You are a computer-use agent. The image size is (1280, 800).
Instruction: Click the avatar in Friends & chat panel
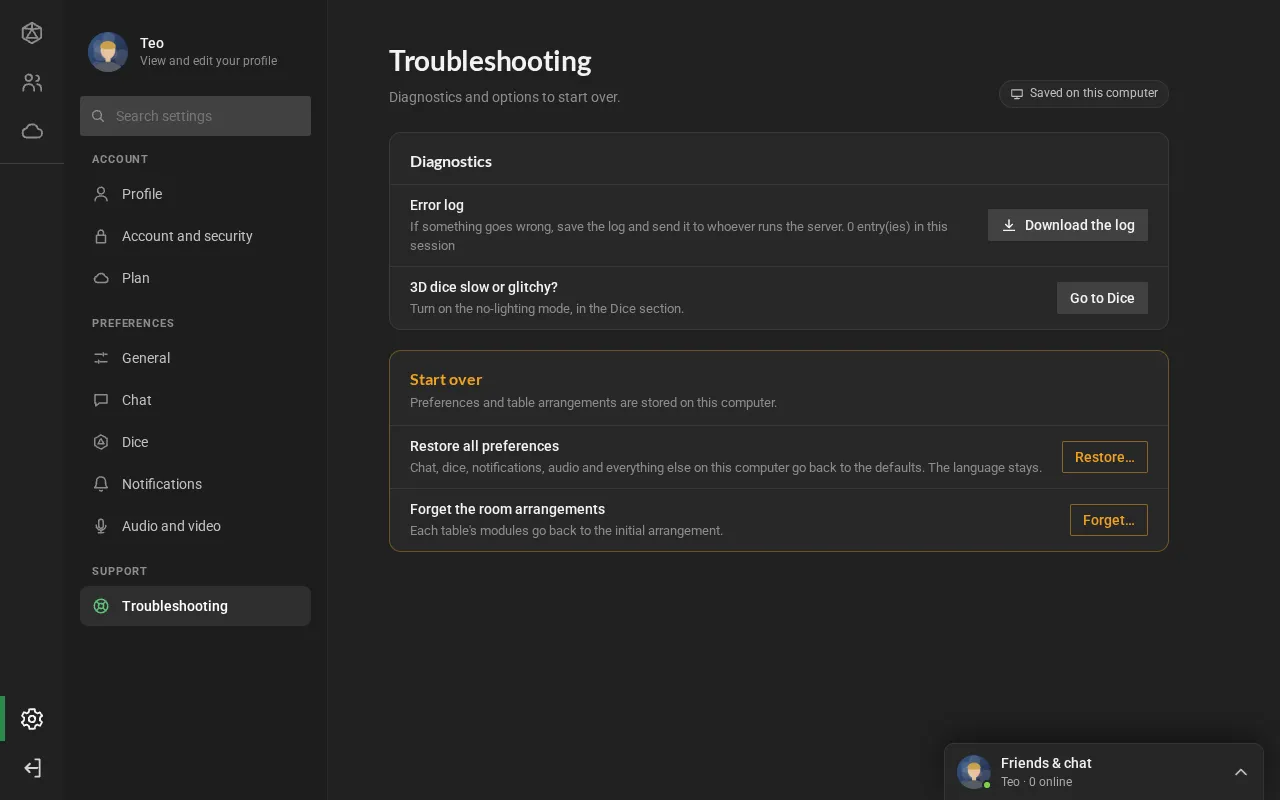coord(974,772)
